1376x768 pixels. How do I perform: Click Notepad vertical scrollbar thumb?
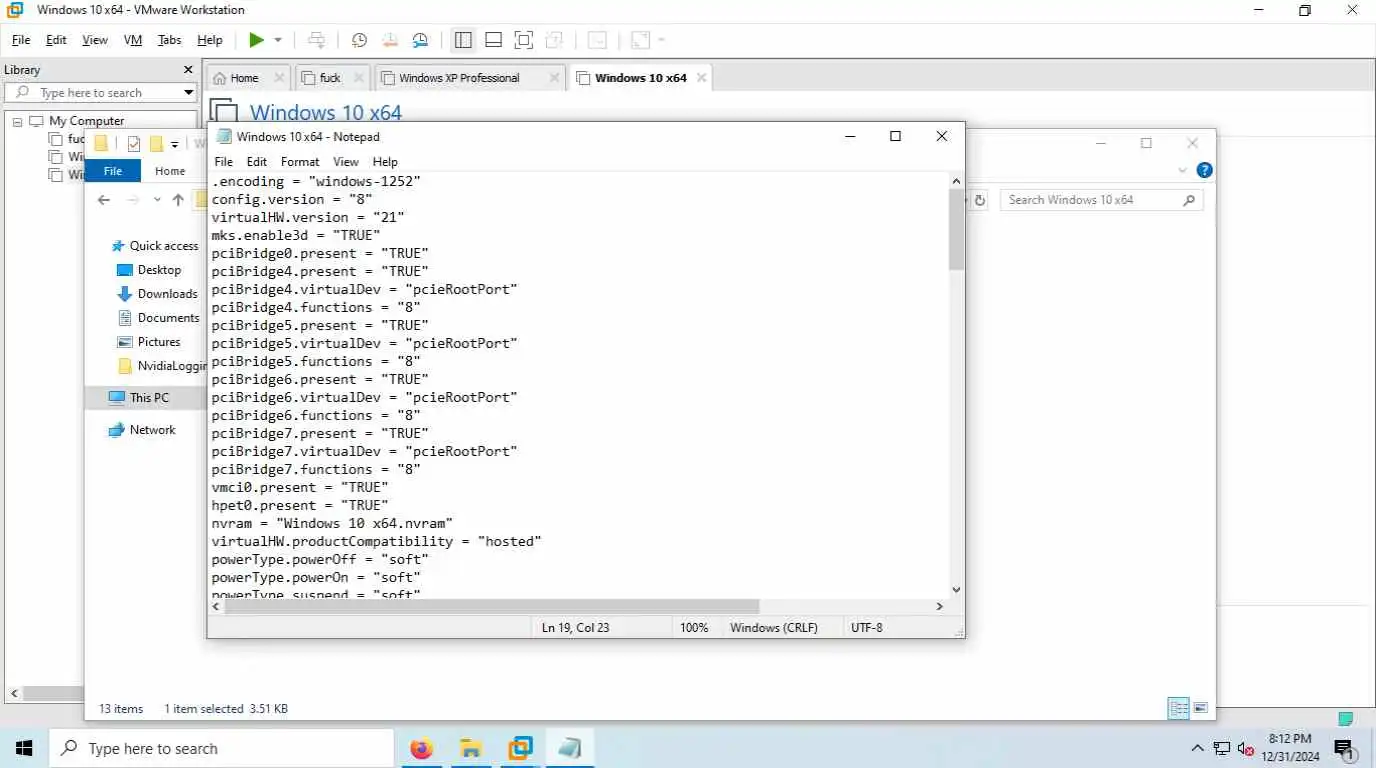956,230
